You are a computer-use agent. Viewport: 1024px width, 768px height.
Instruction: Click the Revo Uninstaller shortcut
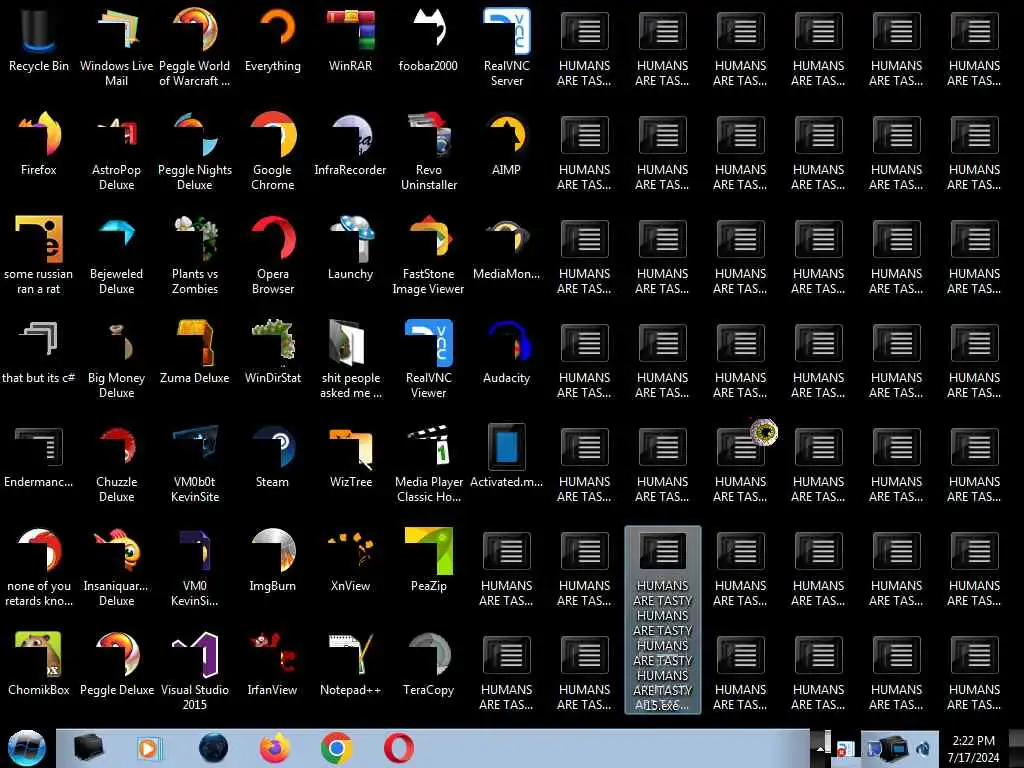428,151
